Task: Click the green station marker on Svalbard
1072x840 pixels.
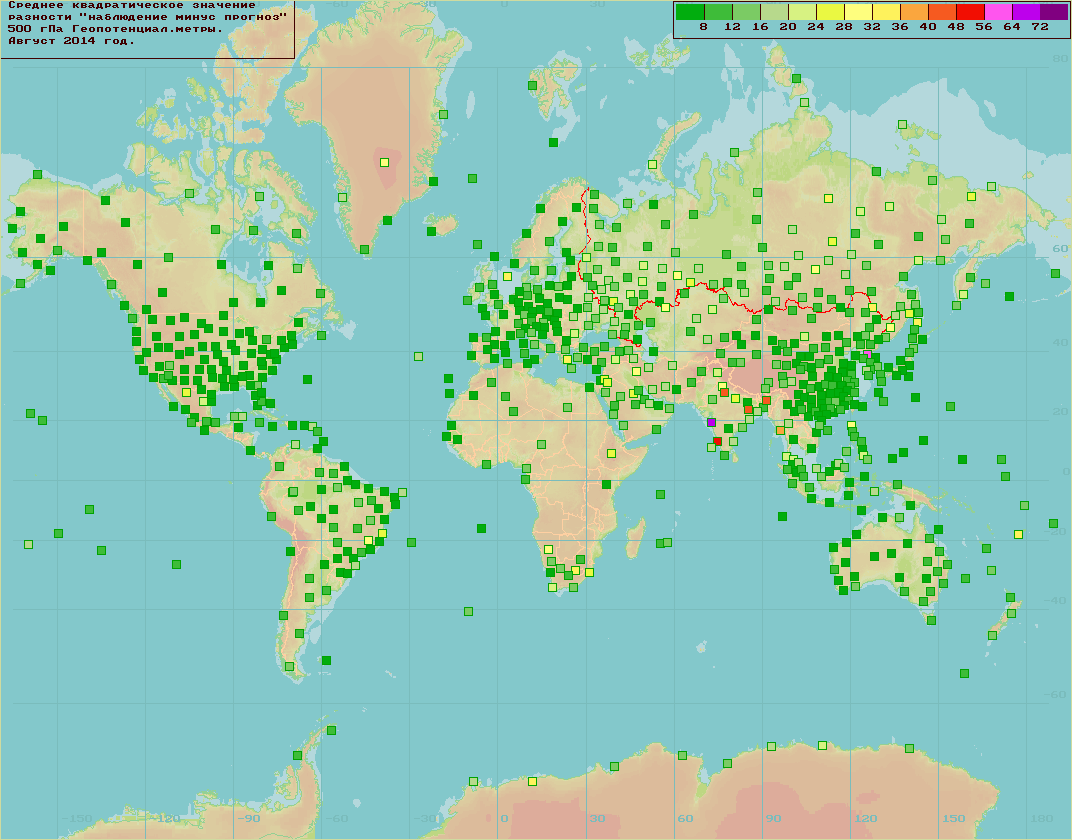Action: click(x=532, y=85)
